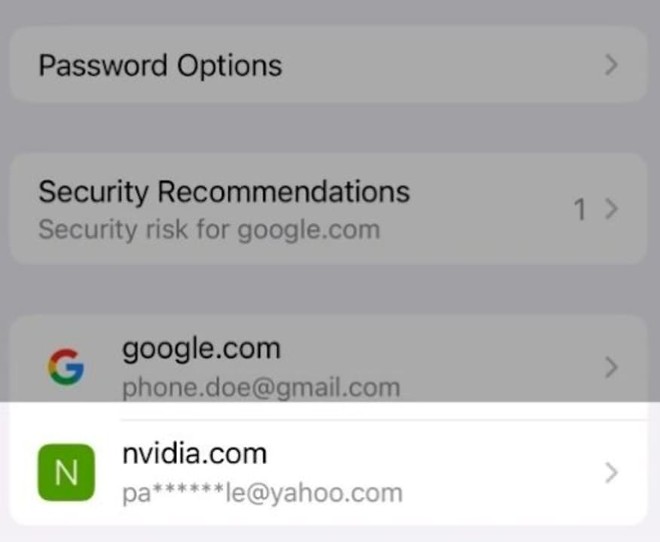Tap gap between Password Options and Security cards
Image resolution: width=660 pixels, height=542 pixels.
click(x=330, y=127)
